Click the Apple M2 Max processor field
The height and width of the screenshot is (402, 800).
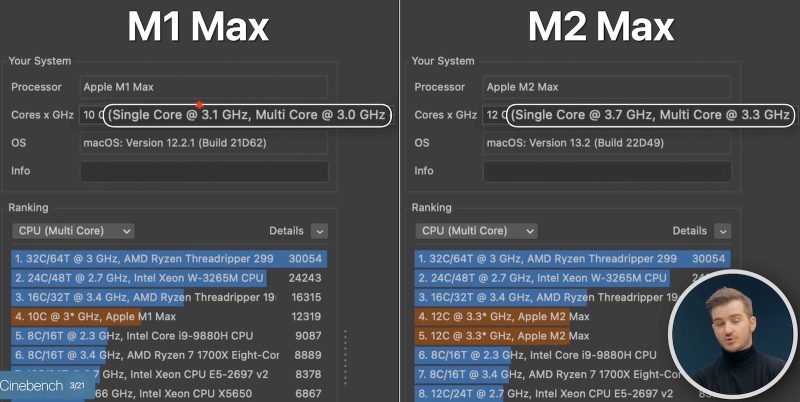607,87
